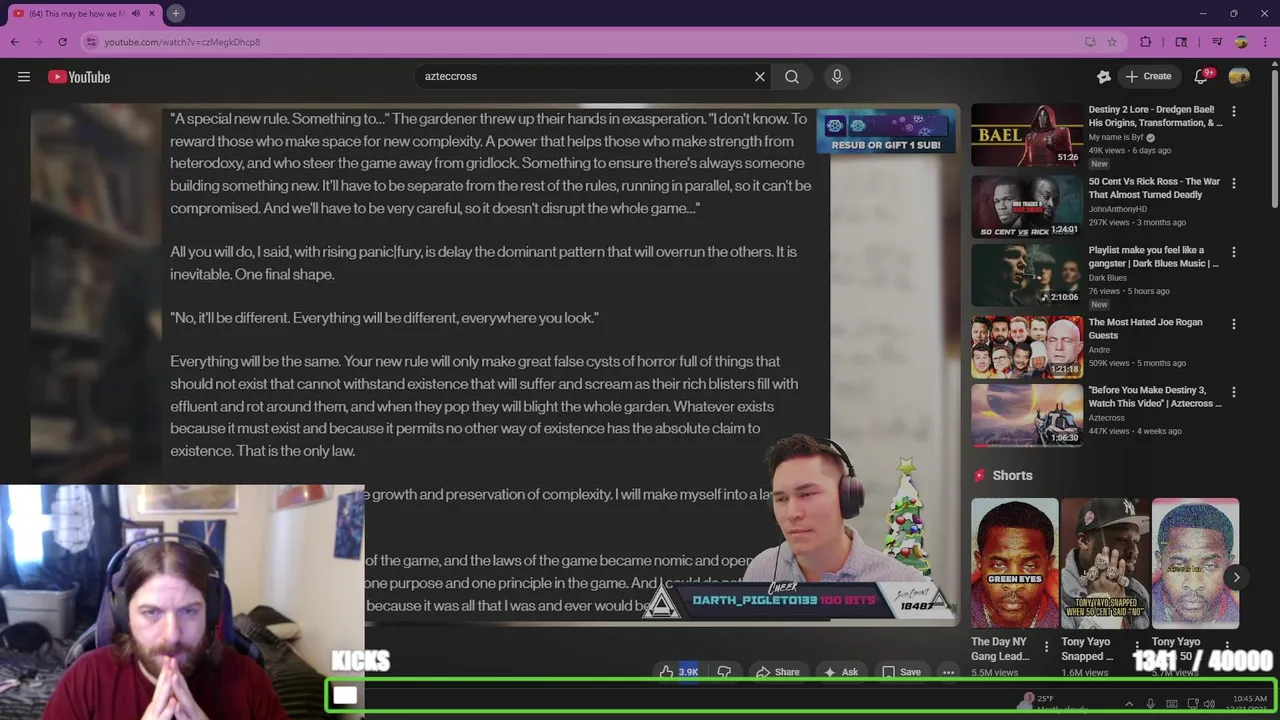Click the install/cast icon in address bar
This screenshot has width=1280, height=720.
pos(1090,42)
